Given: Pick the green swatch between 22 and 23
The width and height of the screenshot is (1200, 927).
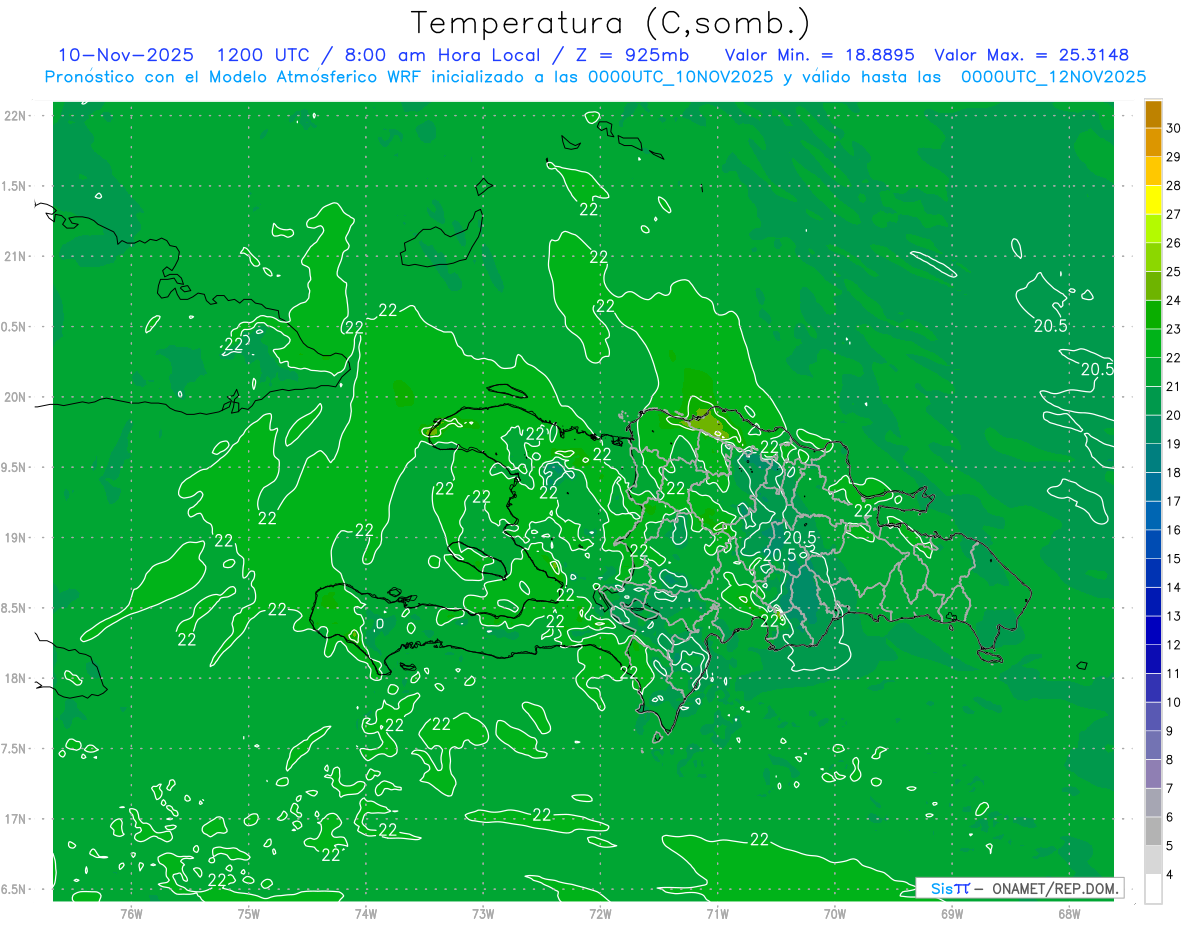Looking at the screenshot, I should pos(1153,344).
